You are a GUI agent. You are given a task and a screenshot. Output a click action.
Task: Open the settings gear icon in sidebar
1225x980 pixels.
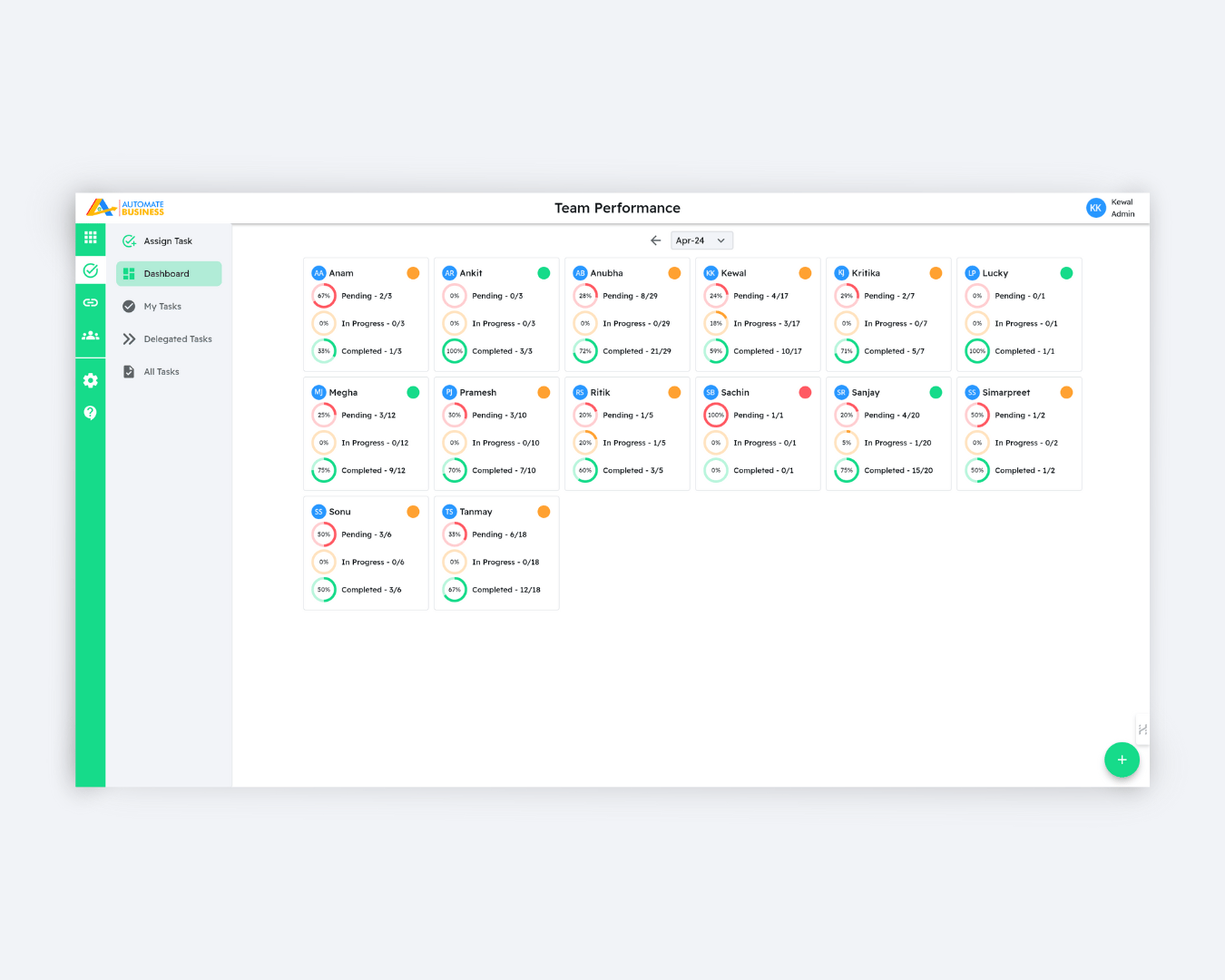click(x=90, y=380)
